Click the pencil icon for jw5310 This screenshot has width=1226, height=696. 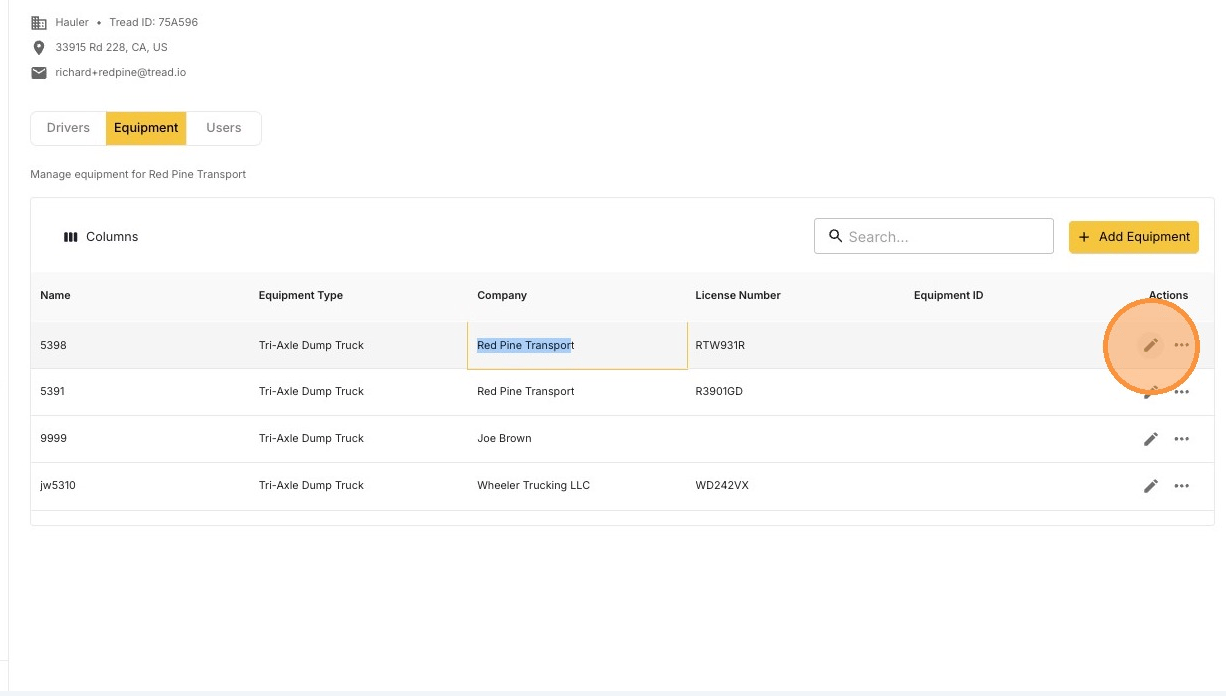pos(1151,486)
